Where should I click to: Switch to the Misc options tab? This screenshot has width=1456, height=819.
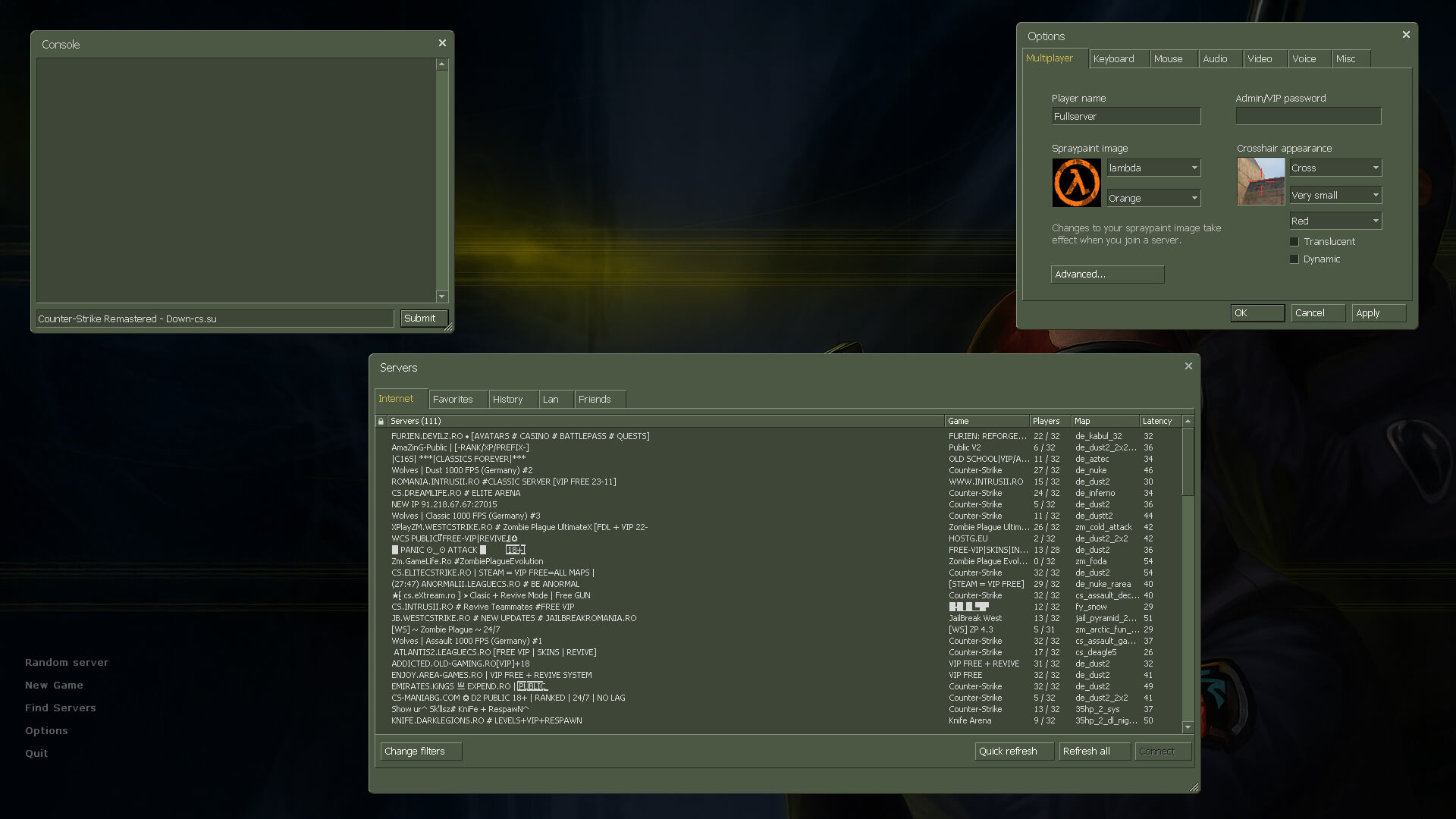1351,59
